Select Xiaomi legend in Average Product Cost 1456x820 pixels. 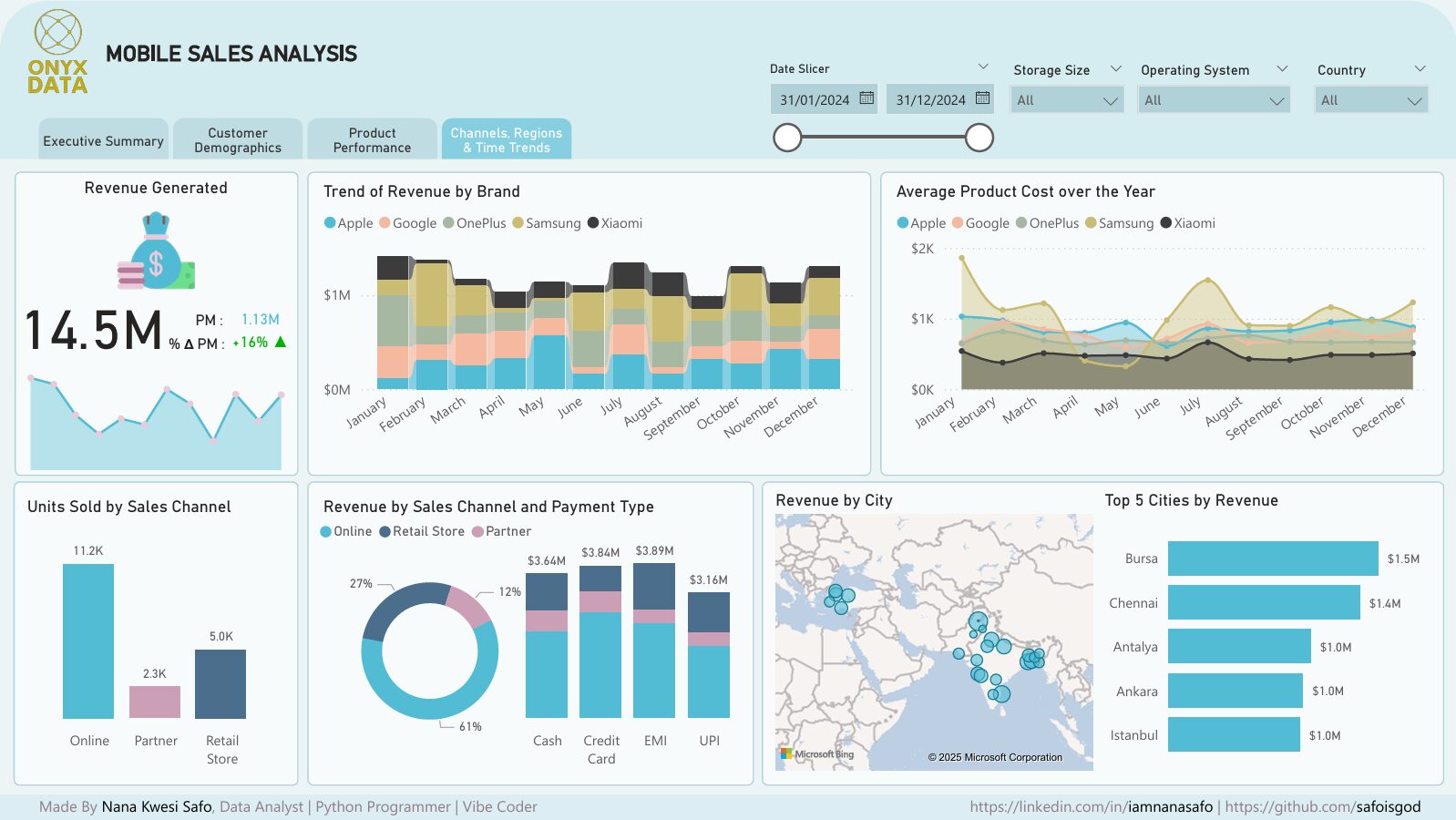click(x=1187, y=223)
